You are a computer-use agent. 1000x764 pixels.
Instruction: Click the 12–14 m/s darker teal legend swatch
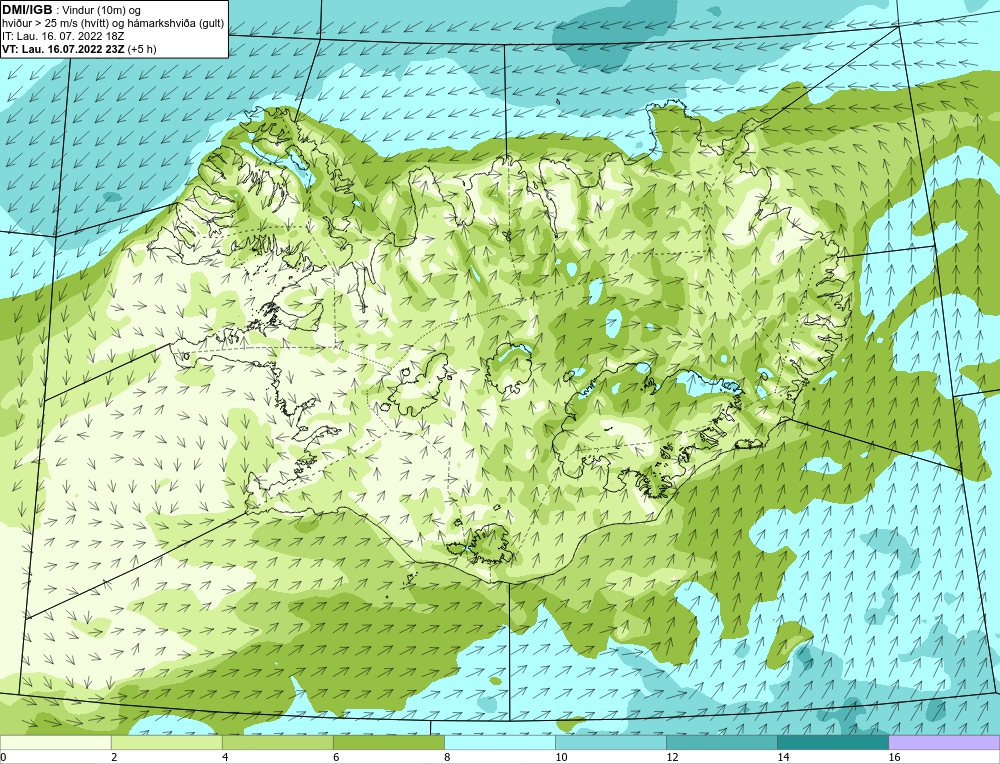[721, 742]
